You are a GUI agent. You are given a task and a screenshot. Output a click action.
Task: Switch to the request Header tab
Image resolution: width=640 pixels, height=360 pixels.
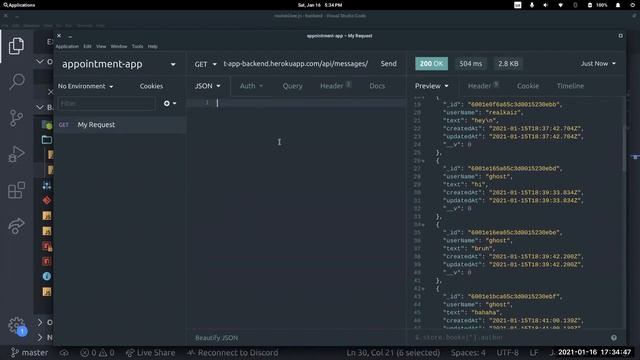[335, 86]
